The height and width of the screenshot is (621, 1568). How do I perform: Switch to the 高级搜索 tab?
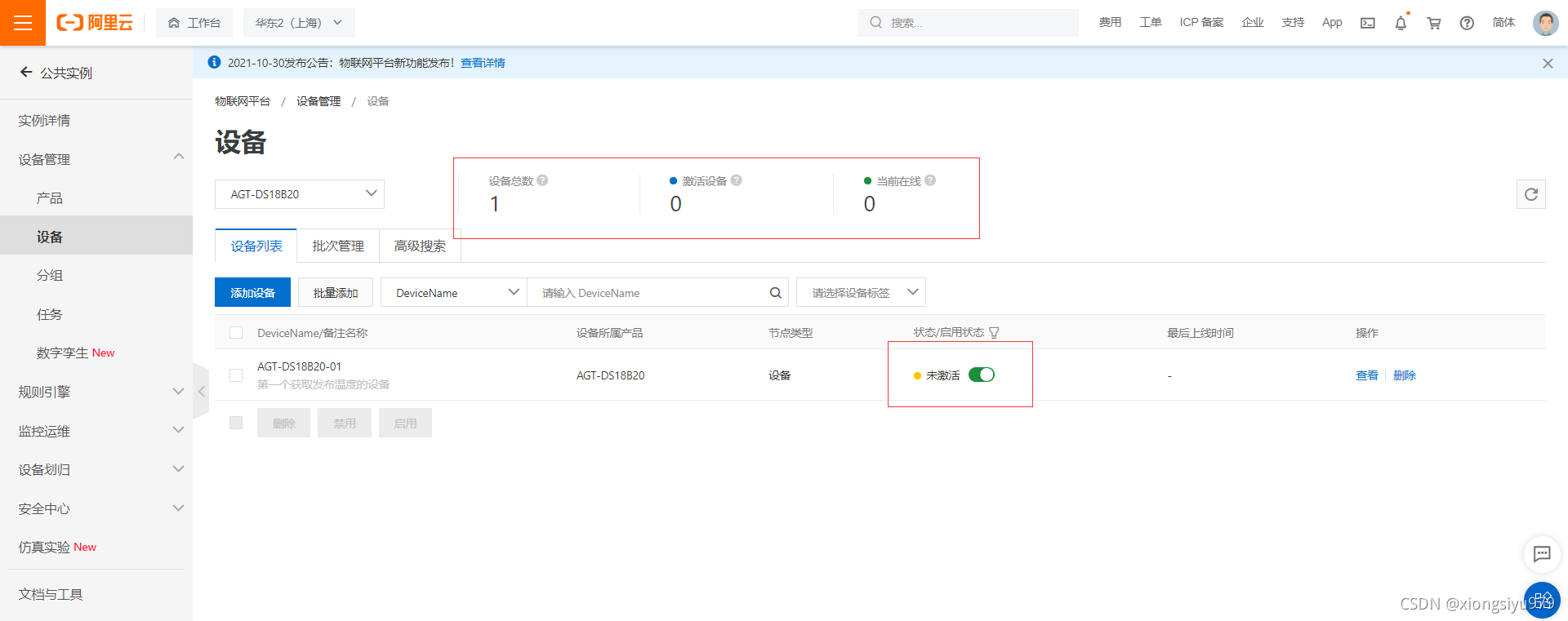click(x=420, y=246)
